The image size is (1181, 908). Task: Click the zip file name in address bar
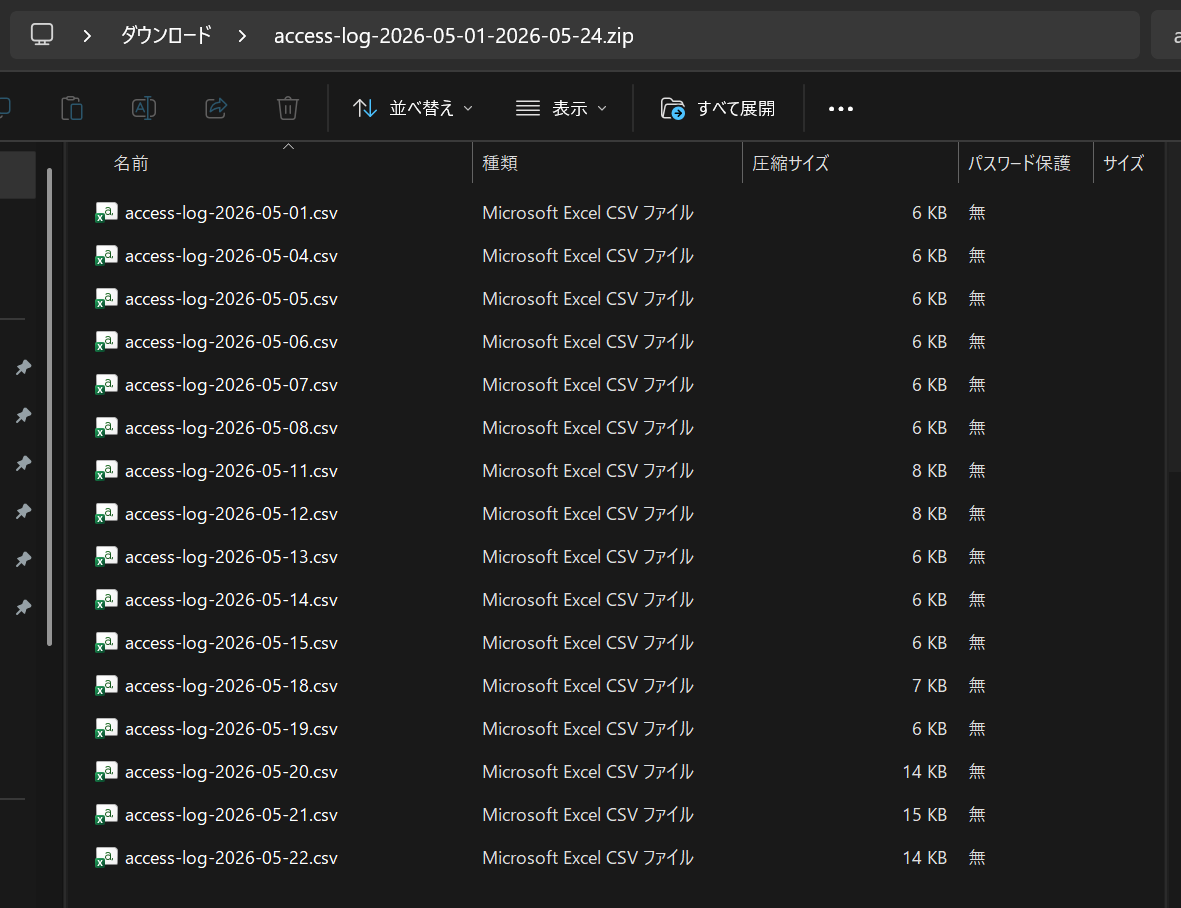(x=453, y=35)
